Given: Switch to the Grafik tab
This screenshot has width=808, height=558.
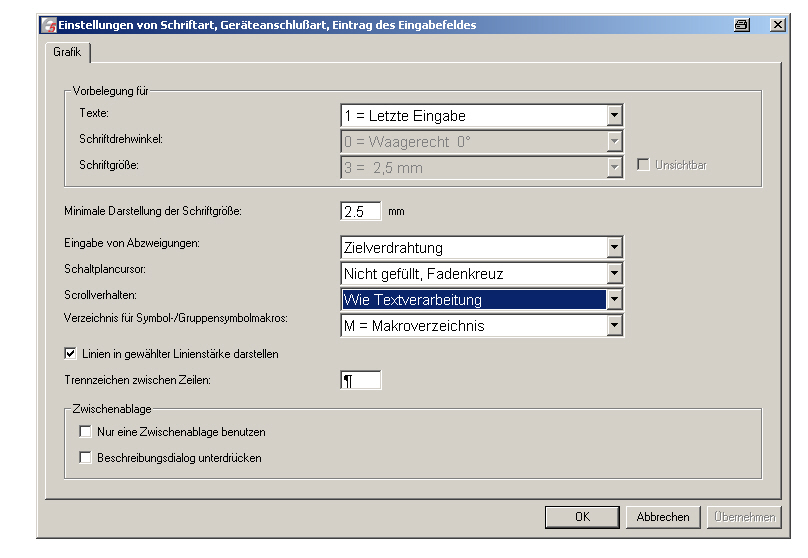Looking at the screenshot, I should coord(67,52).
